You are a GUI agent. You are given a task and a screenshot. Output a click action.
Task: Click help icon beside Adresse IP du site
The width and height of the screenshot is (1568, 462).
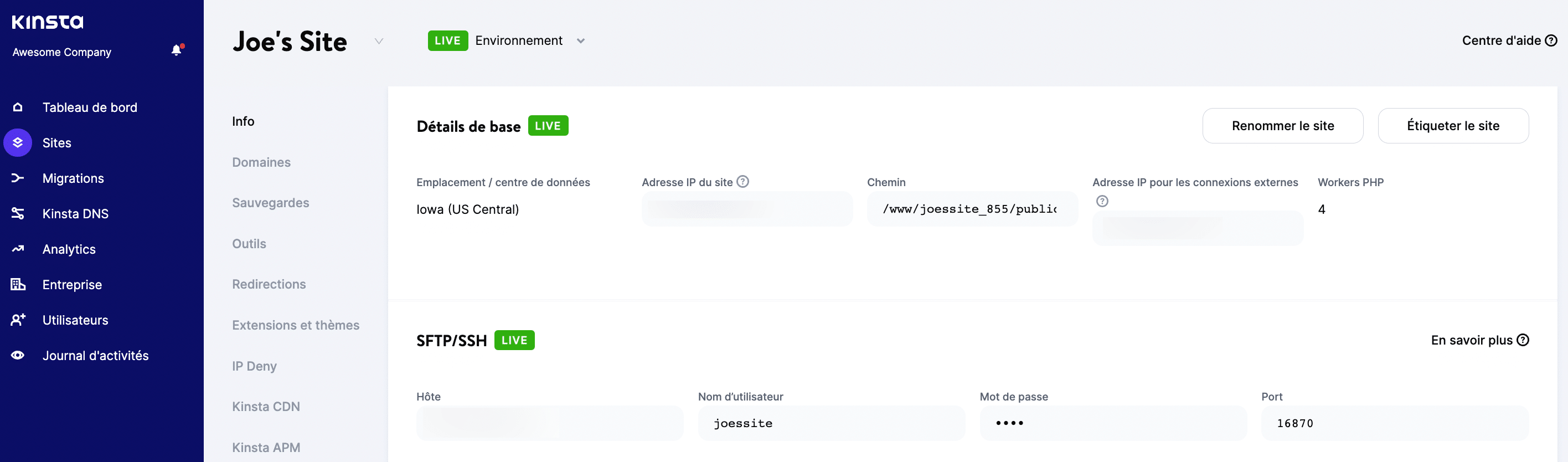(742, 181)
